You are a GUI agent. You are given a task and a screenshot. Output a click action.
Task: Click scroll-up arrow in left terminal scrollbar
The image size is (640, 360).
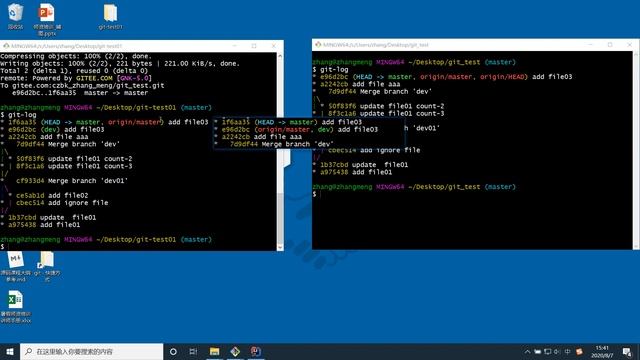(x=280, y=56)
